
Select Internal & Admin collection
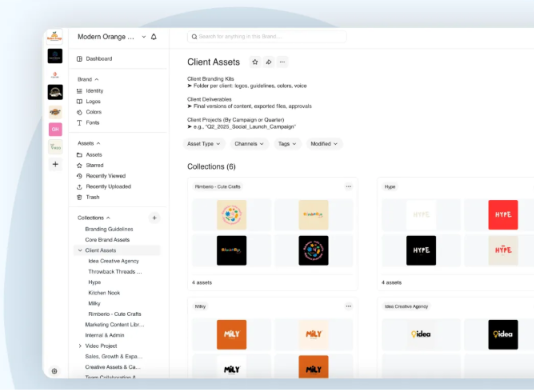tap(105, 335)
